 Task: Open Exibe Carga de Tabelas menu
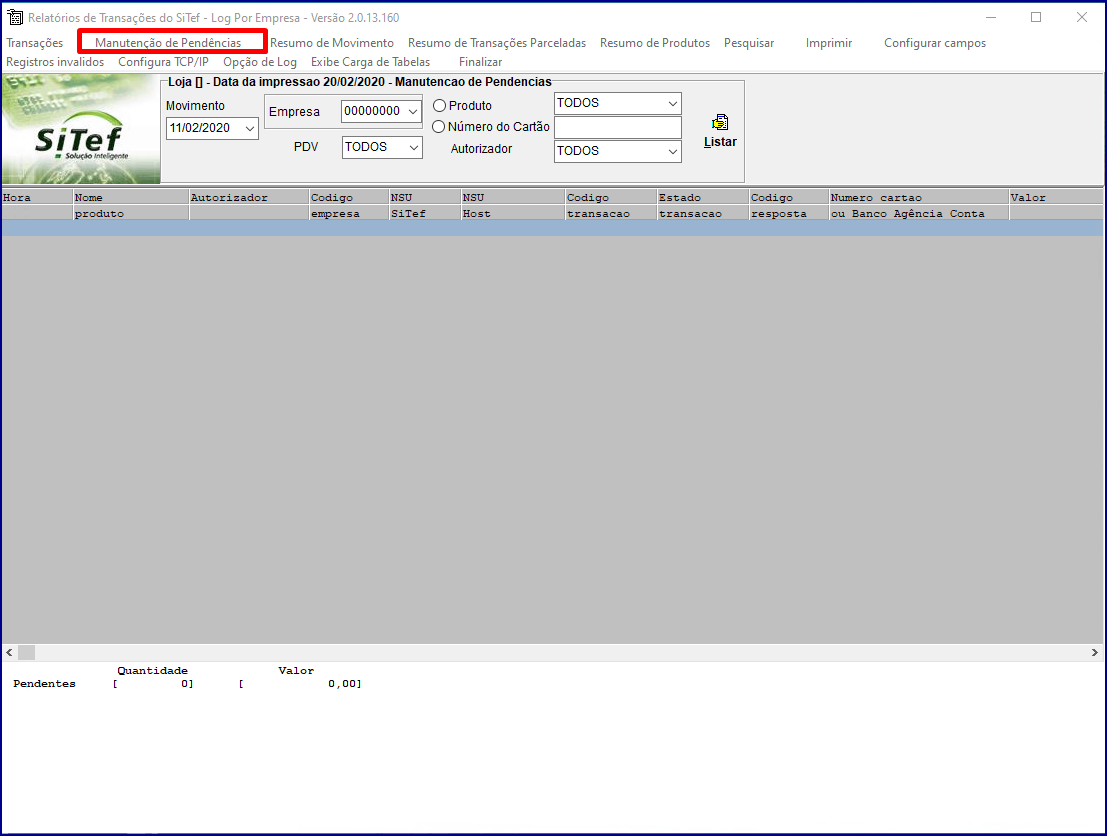tap(371, 62)
